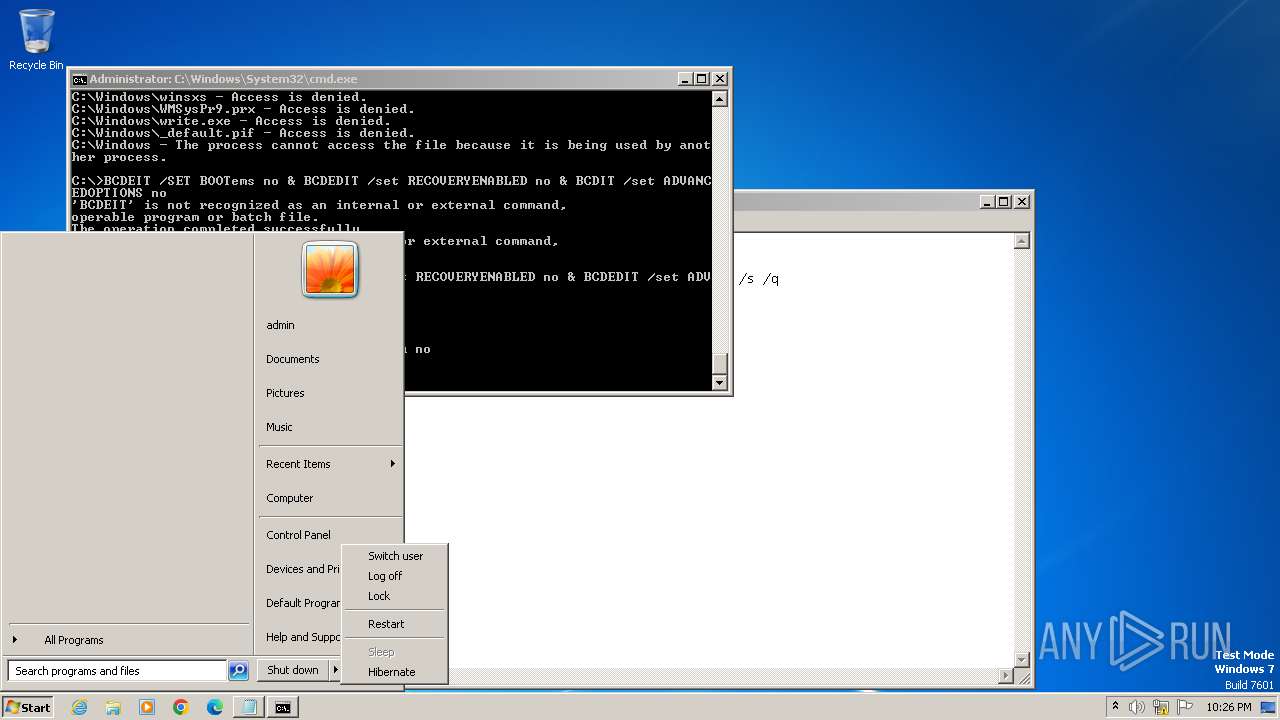The width and height of the screenshot is (1280, 720).
Task: Open Internet Explorer from the taskbar
Action: pyautogui.click(x=79, y=707)
